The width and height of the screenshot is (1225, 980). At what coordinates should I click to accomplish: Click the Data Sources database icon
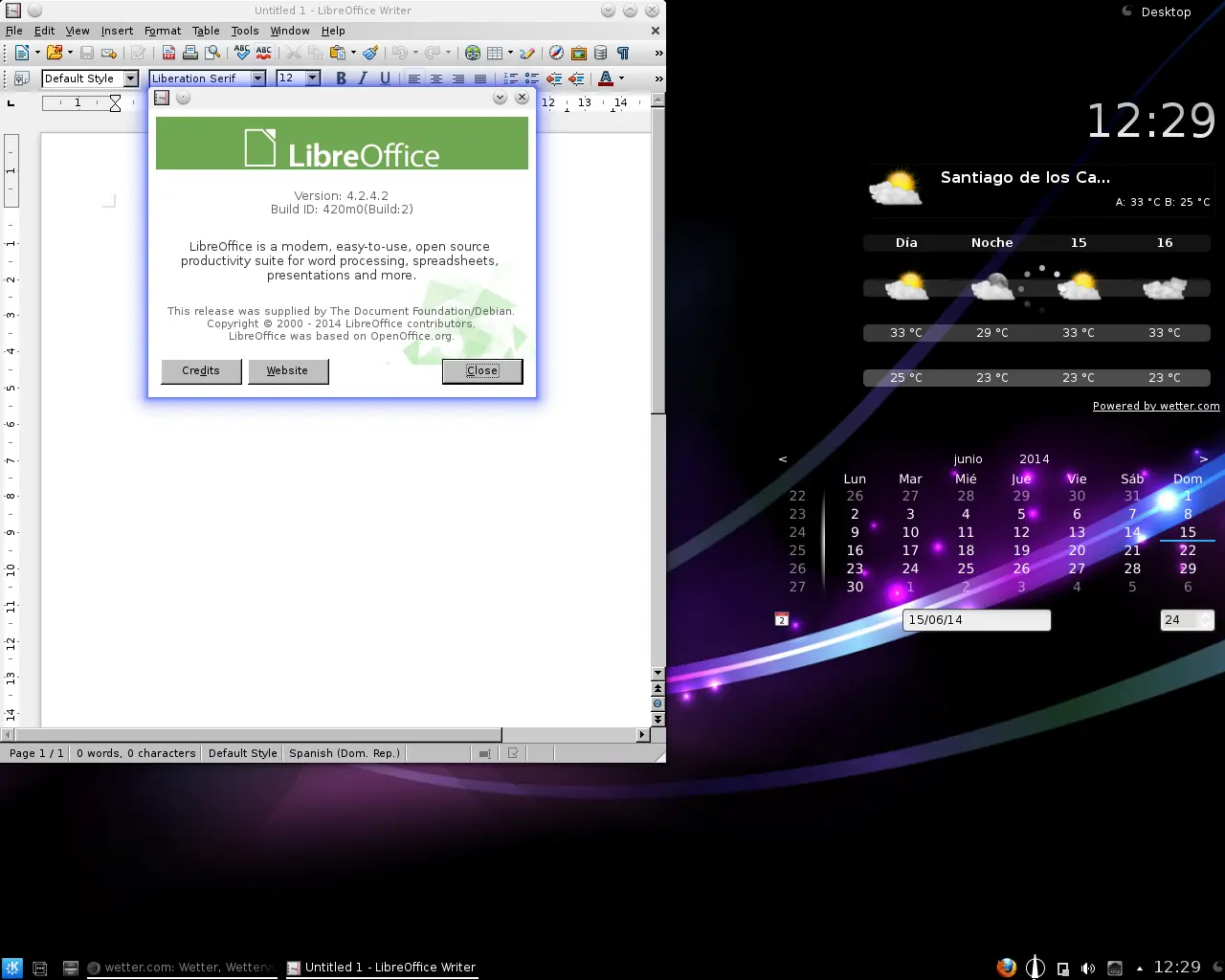tap(601, 53)
